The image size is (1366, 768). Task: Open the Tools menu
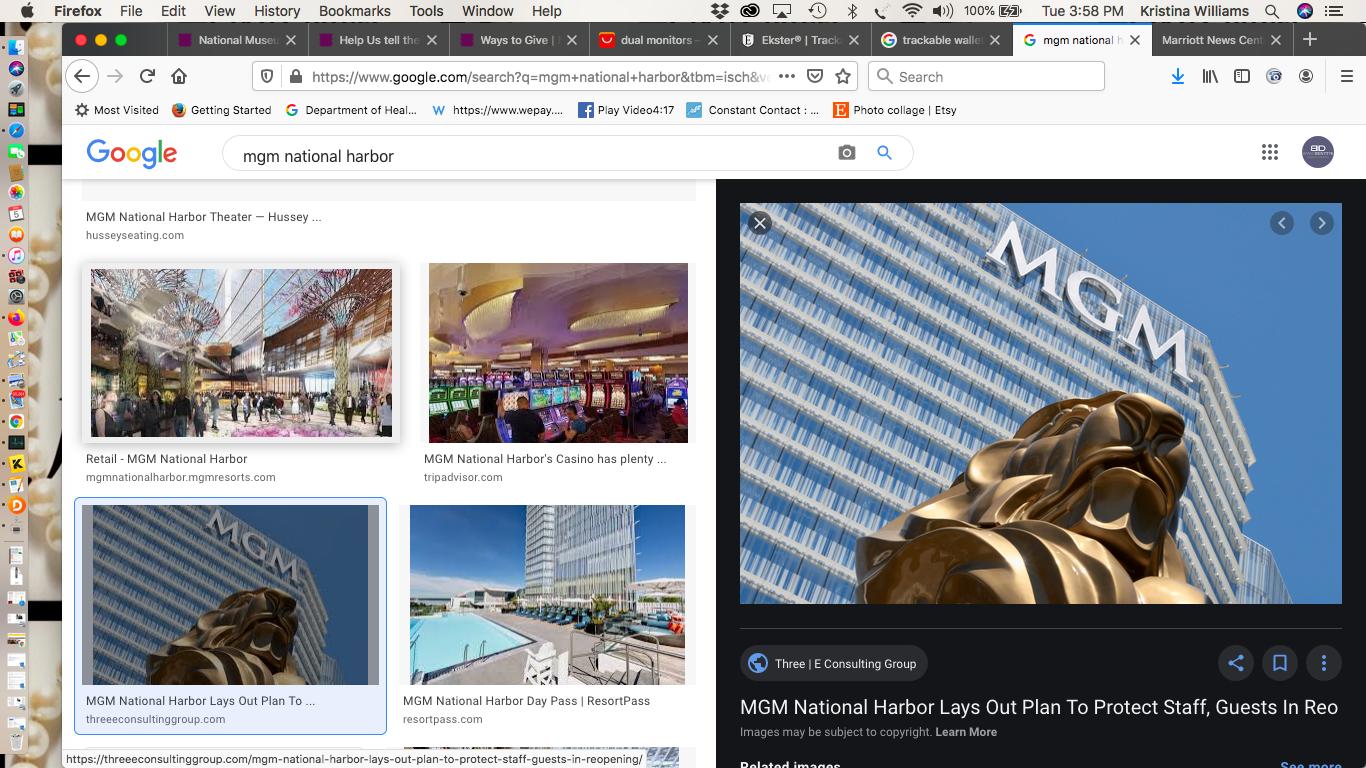pyautogui.click(x=426, y=11)
